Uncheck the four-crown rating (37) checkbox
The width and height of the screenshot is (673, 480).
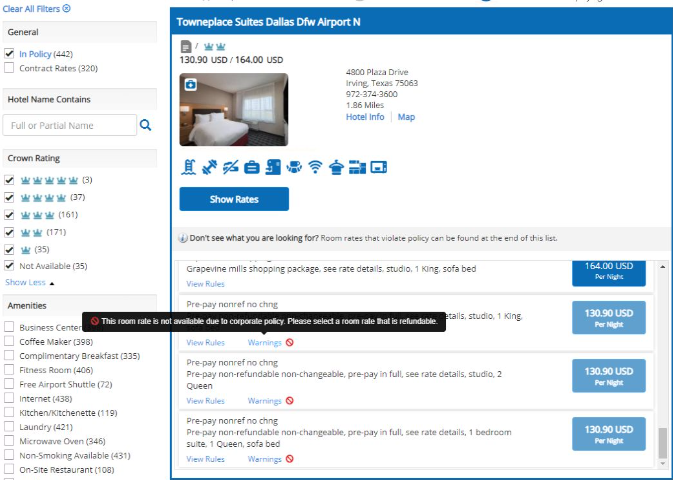click(9, 197)
